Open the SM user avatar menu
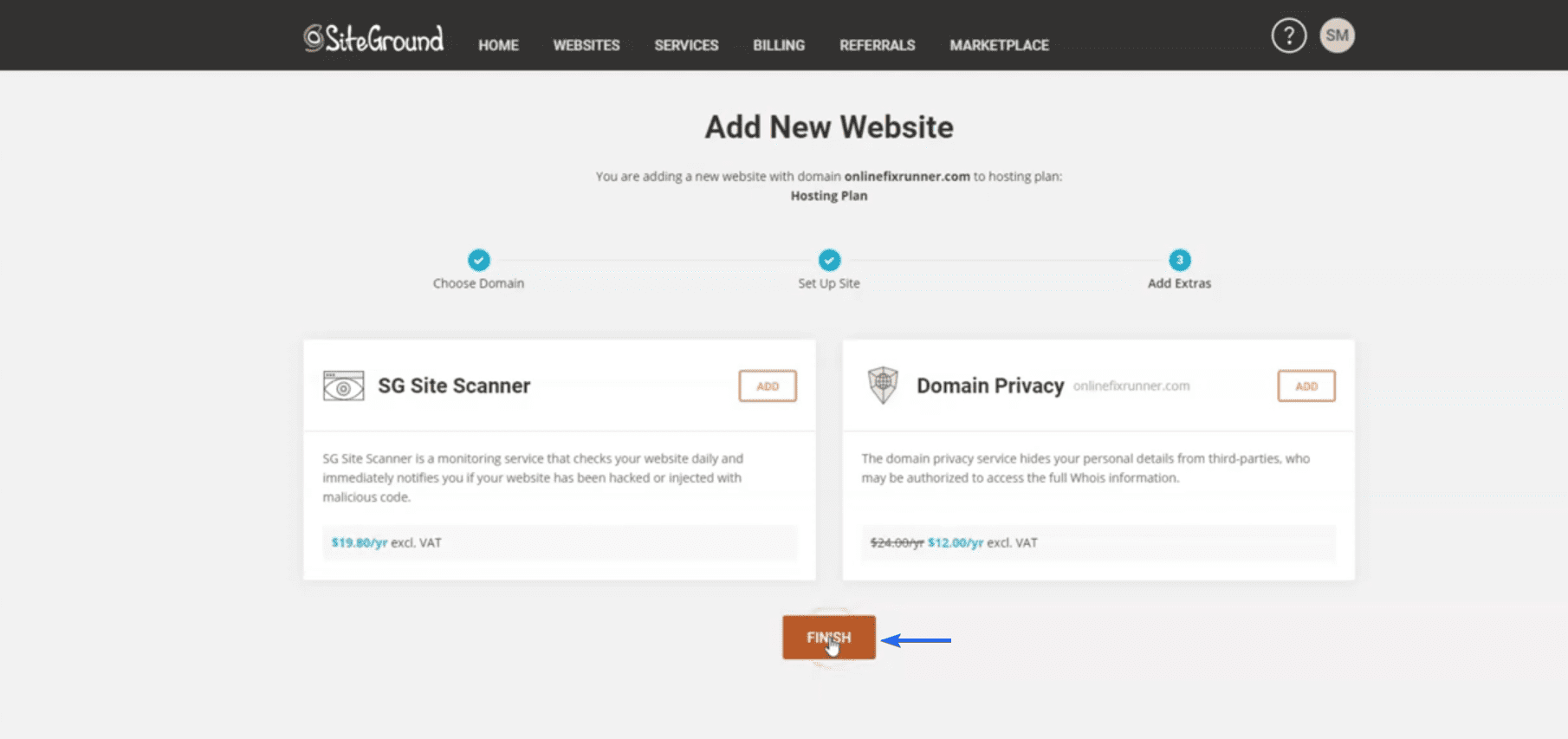The height and width of the screenshot is (739, 1568). [x=1337, y=36]
